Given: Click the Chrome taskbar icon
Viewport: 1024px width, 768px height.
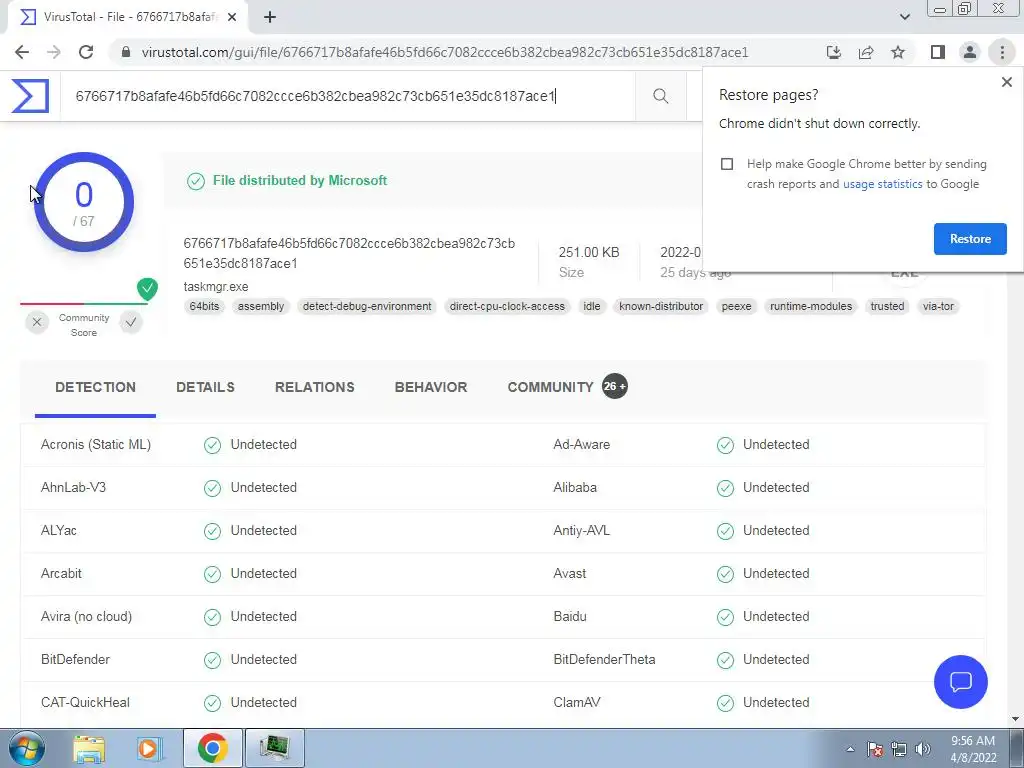Looking at the screenshot, I should tap(212, 748).
